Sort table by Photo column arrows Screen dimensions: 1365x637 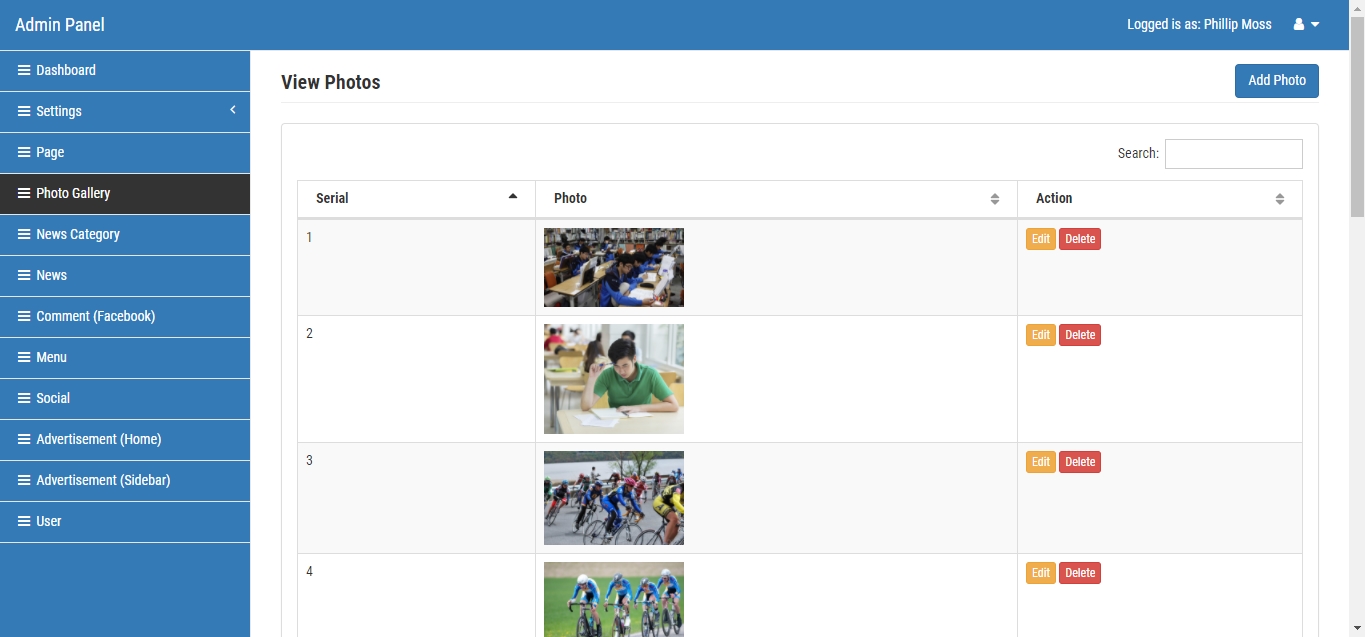click(x=995, y=199)
